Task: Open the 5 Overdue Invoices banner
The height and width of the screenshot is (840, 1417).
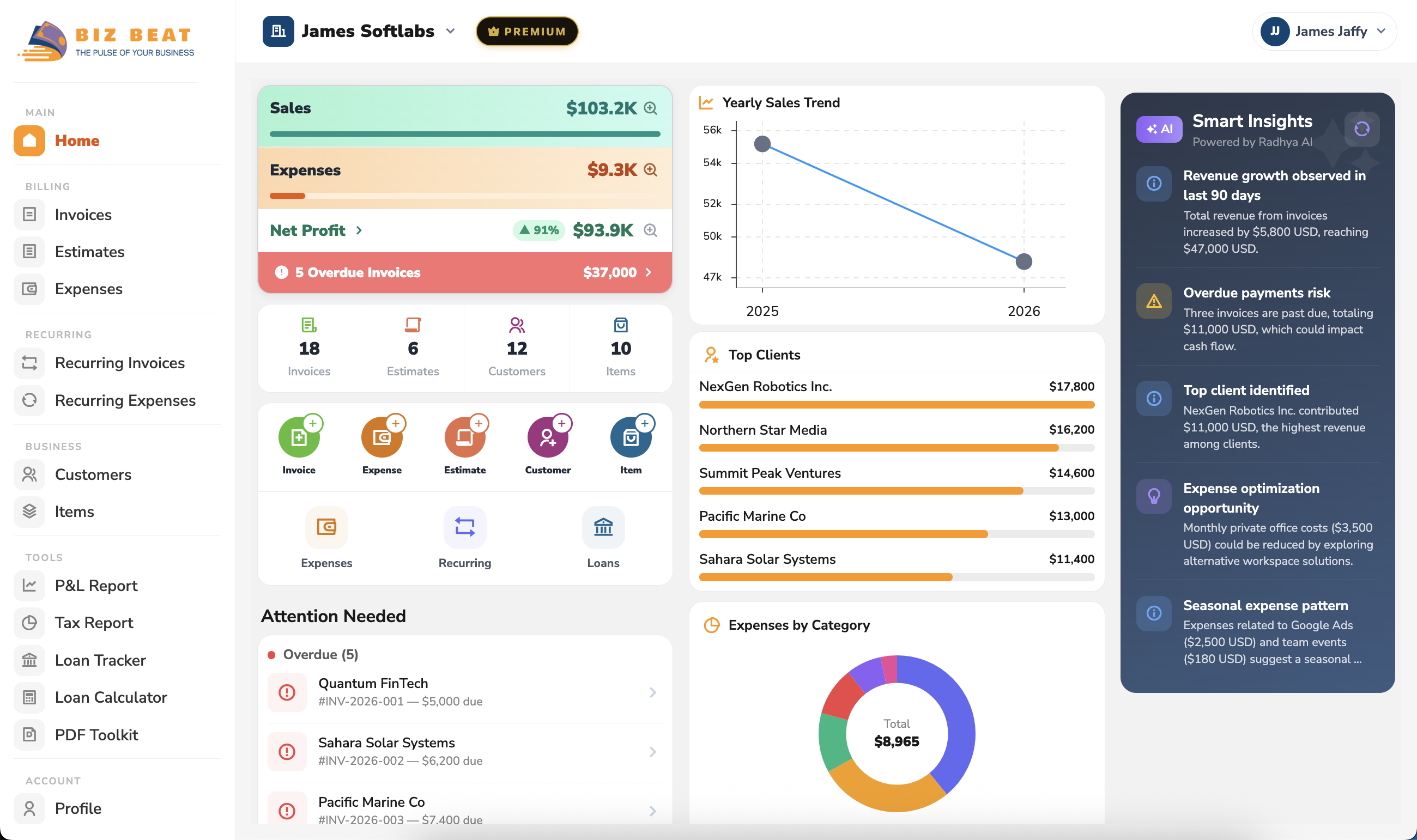Action: (x=464, y=272)
